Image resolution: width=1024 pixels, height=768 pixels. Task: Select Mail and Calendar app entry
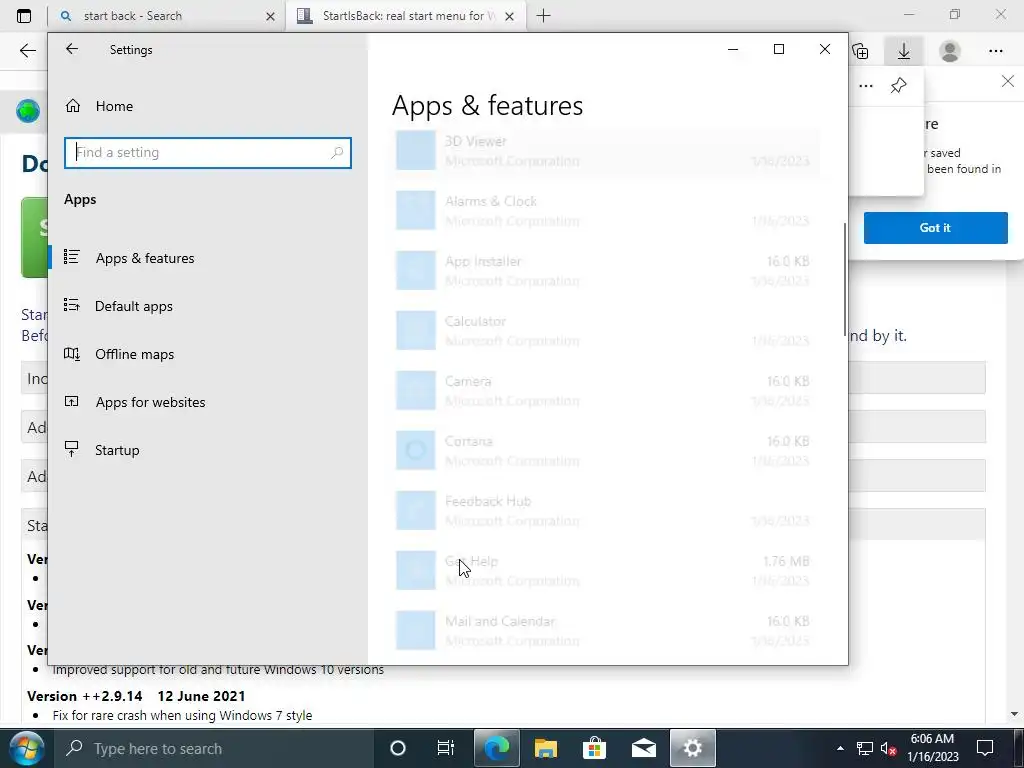click(606, 631)
